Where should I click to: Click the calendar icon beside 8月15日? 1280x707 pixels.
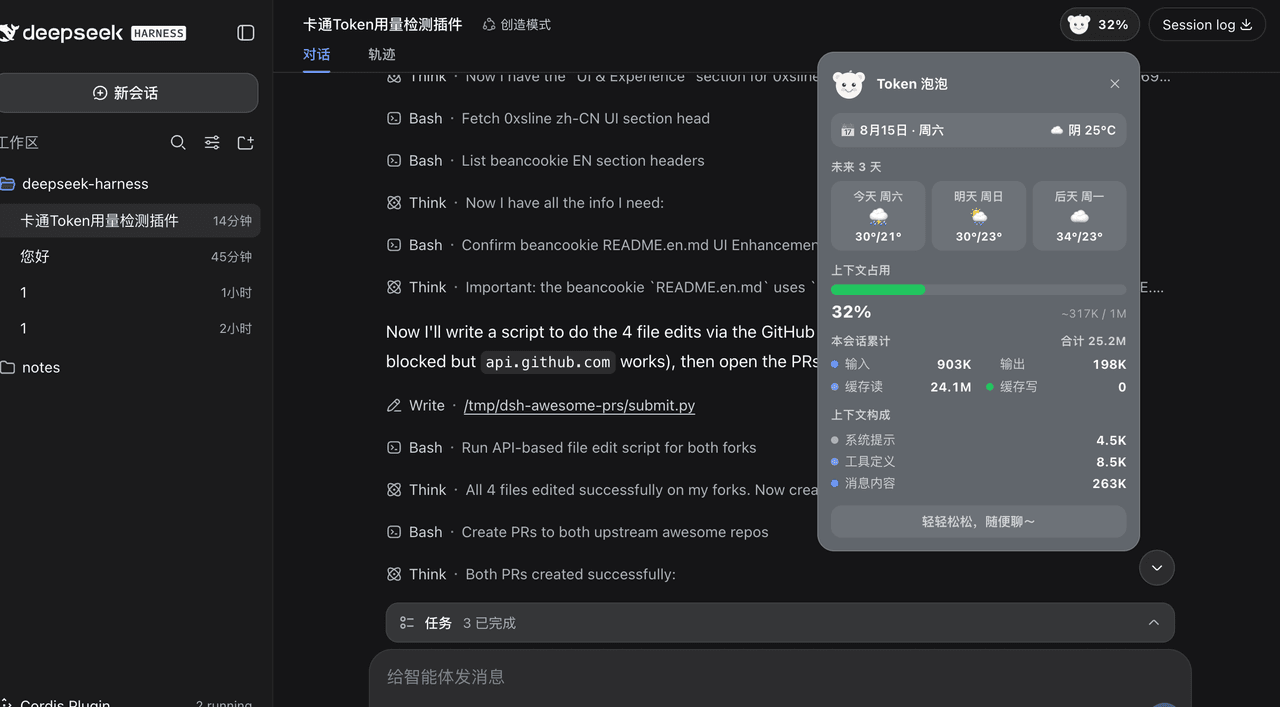847,130
